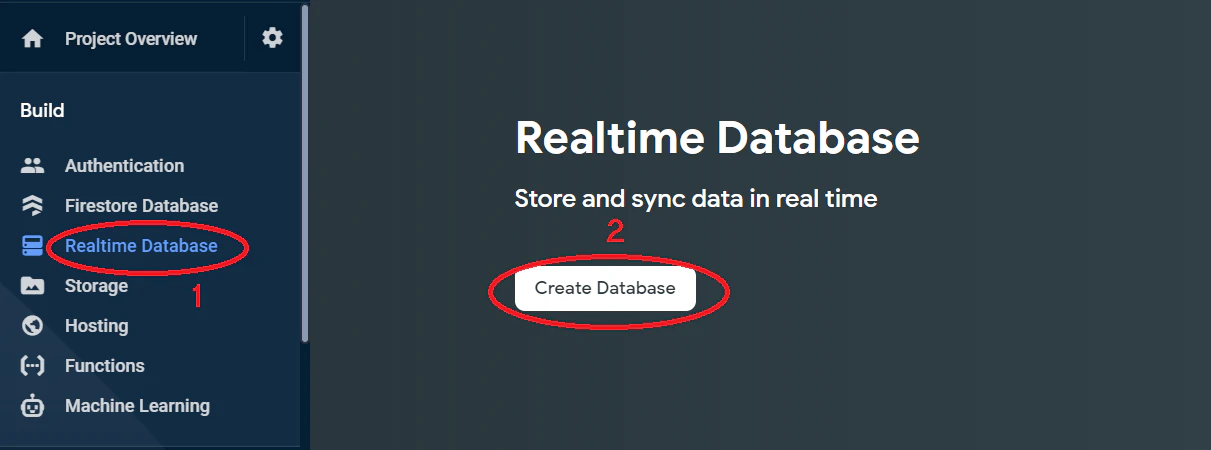Go to Machine Learning
This screenshot has width=1211, height=450.
point(137,406)
